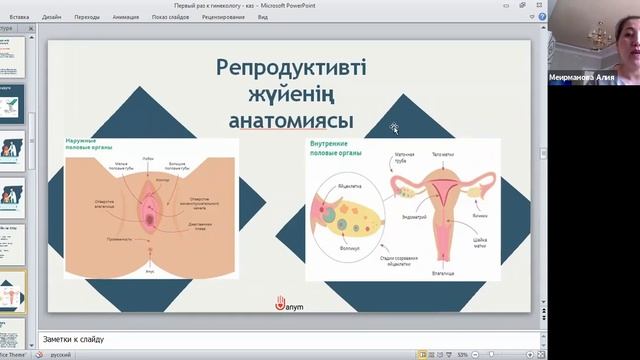The image size is (640, 360).
Task: Go to next slide with double-arrow button
Action: coord(543,318)
